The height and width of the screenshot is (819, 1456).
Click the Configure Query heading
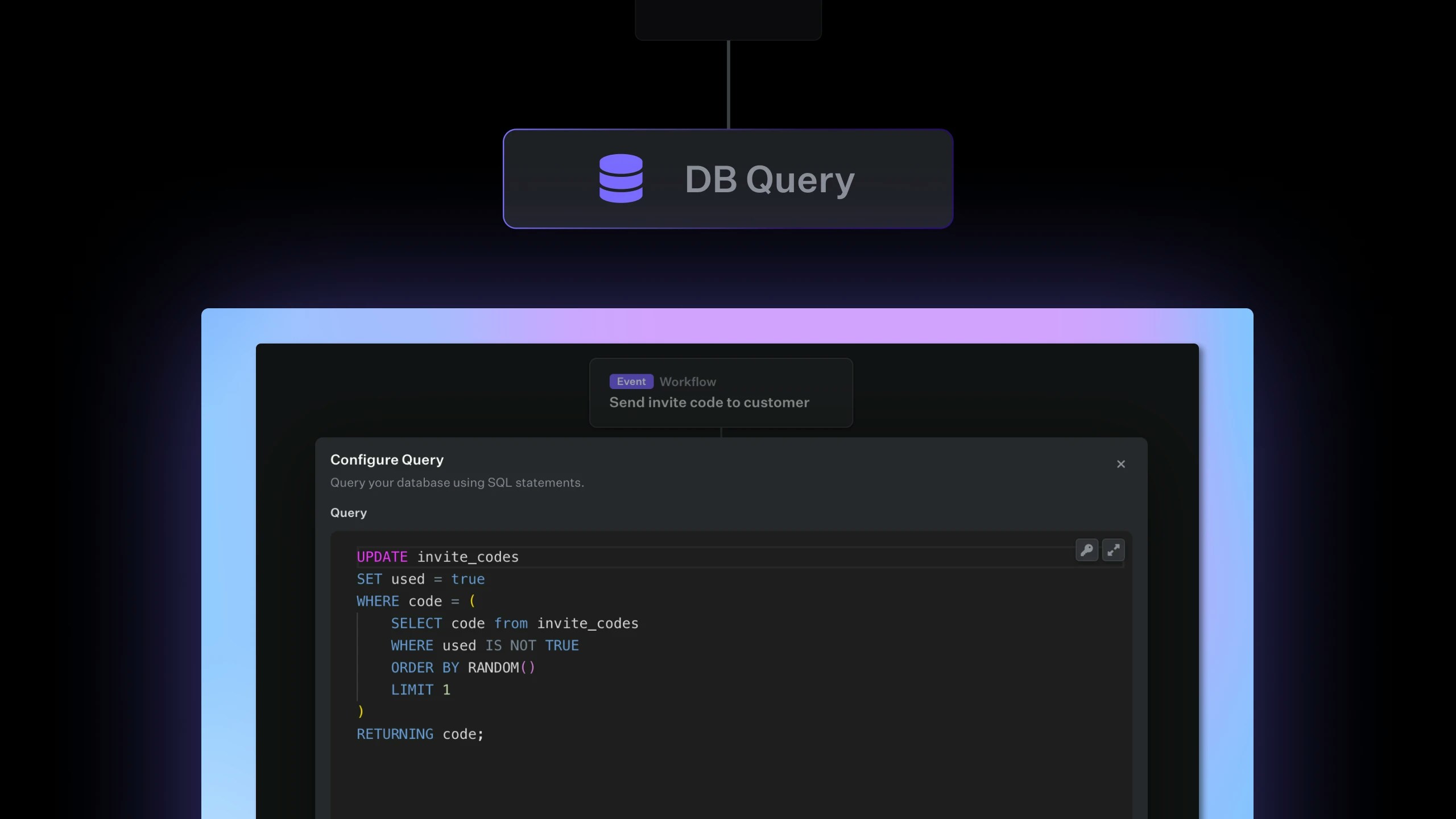coord(387,460)
